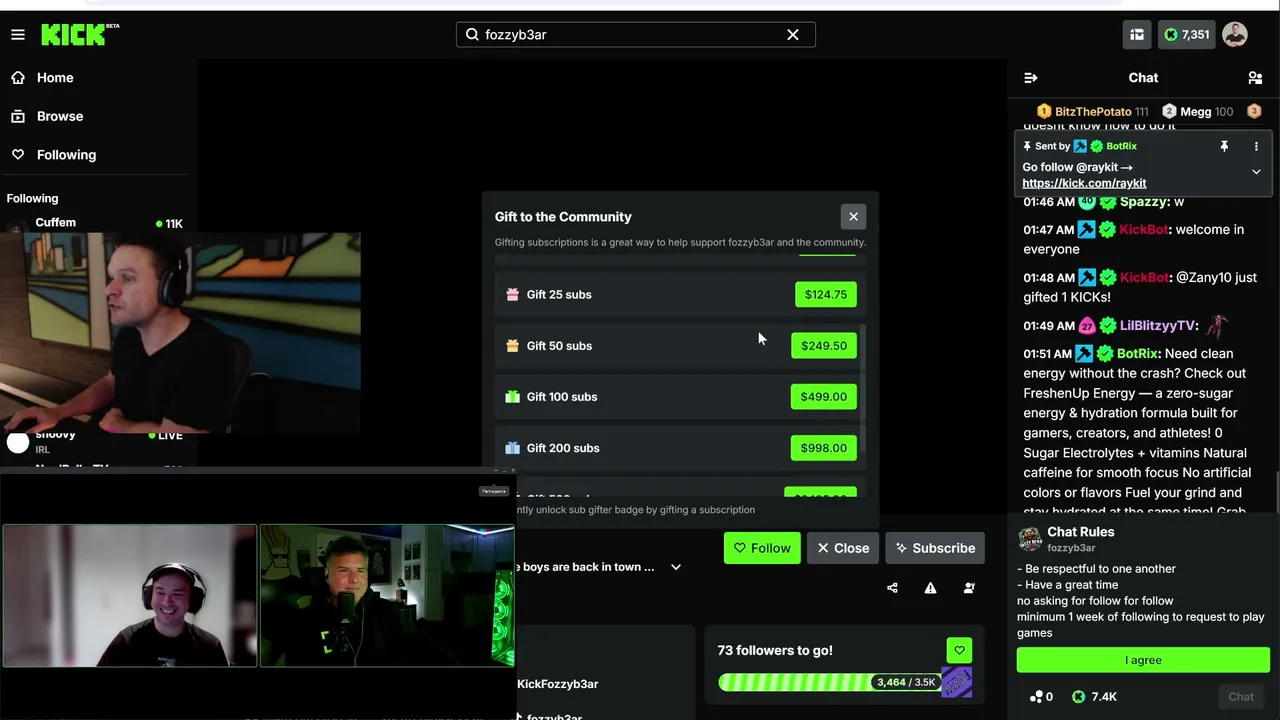Click the Gift 50 subs gift box icon
The image size is (1280, 720).
[x=513, y=346]
